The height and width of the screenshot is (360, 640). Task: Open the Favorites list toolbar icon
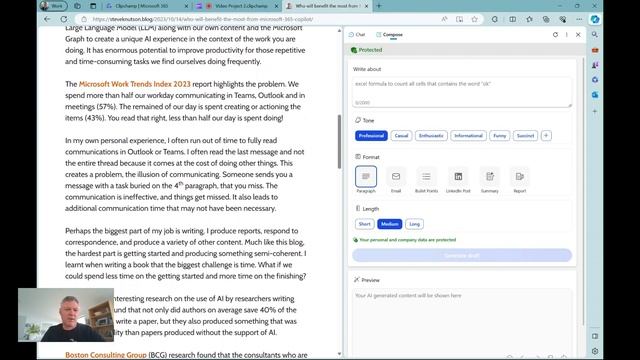529,19
